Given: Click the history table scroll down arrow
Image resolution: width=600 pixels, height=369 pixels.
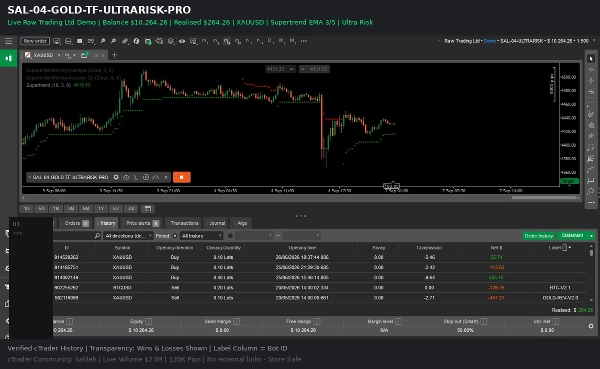Looking at the screenshot, I should tap(592, 300).
